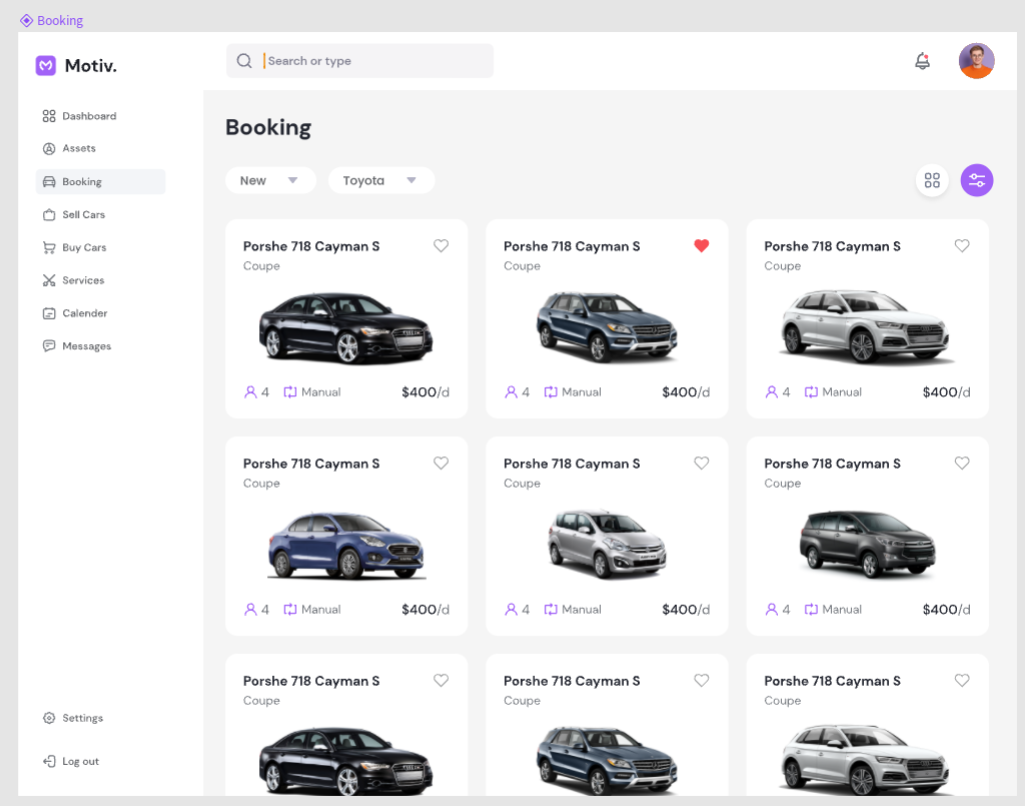Image resolution: width=1025 pixels, height=806 pixels.
Task: Open the user profile avatar
Action: (x=977, y=61)
